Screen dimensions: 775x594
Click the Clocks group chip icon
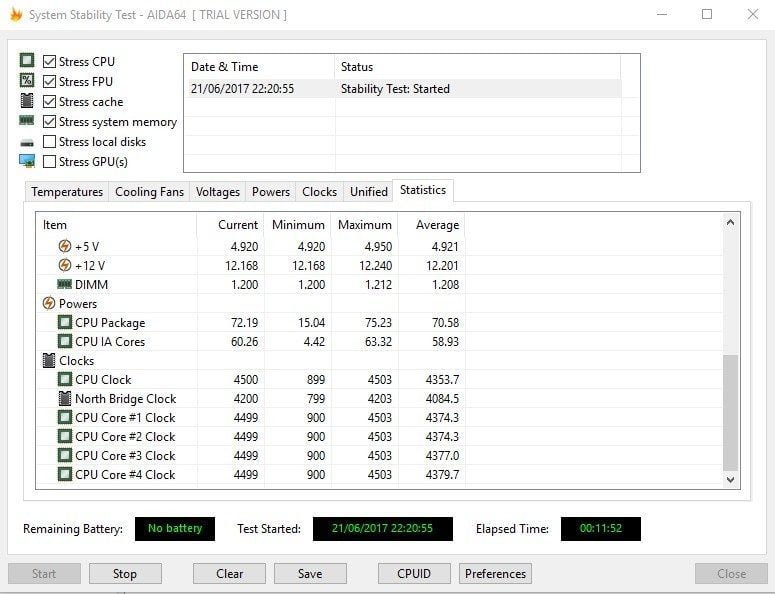coord(48,360)
